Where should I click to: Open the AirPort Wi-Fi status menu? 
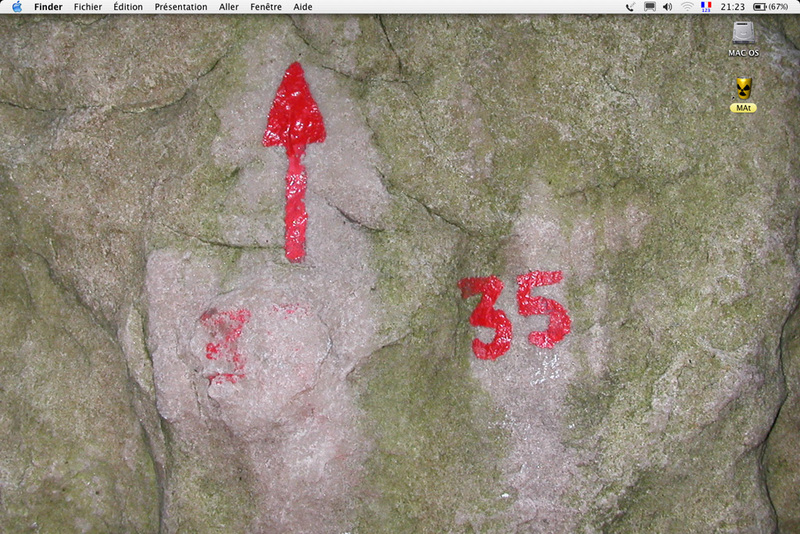[x=687, y=7]
